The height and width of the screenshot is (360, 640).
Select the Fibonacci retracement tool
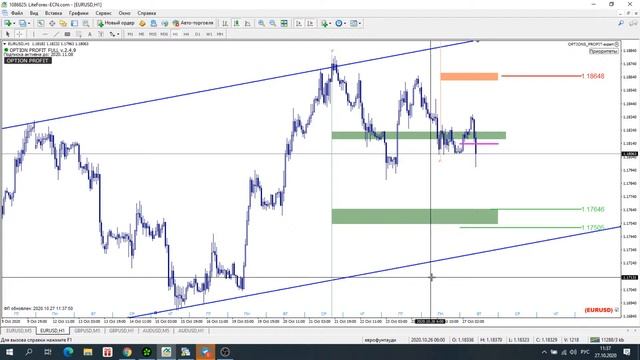[x=79, y=34]
